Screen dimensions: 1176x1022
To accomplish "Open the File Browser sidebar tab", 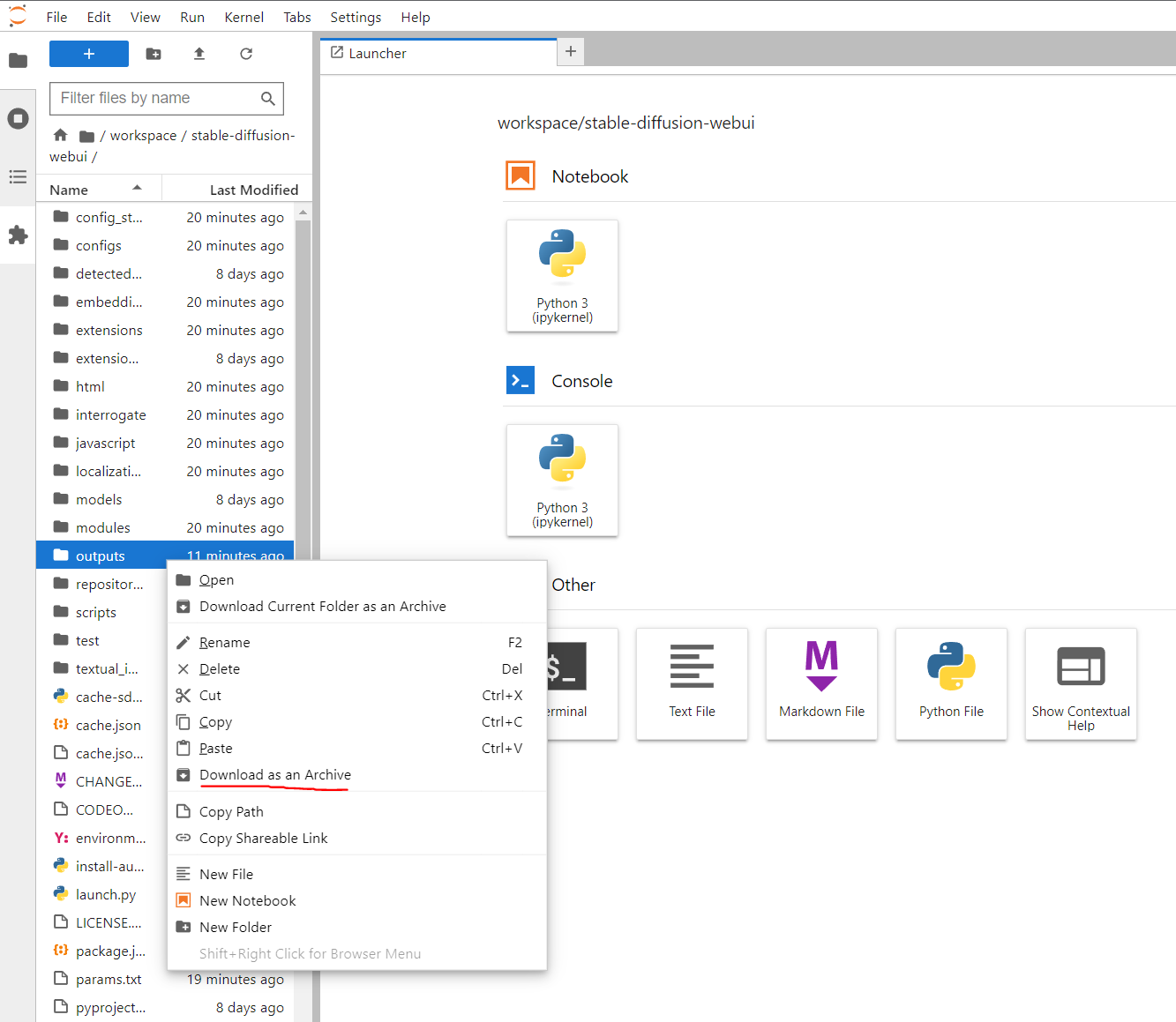I will pos(18,61).
